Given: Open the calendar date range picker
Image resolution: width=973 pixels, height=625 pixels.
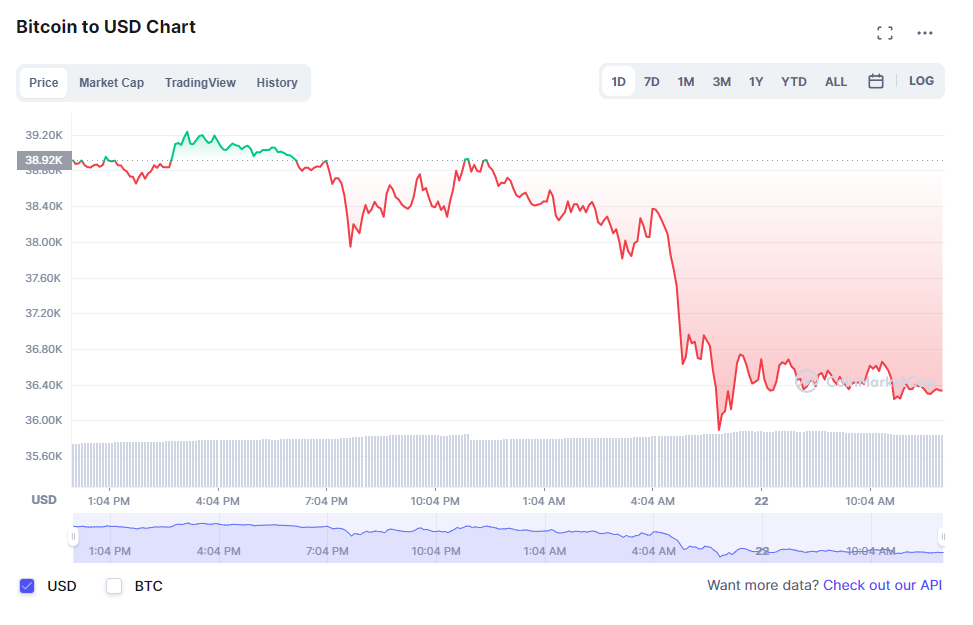Looking at the screenshot, I should point(875,81).
